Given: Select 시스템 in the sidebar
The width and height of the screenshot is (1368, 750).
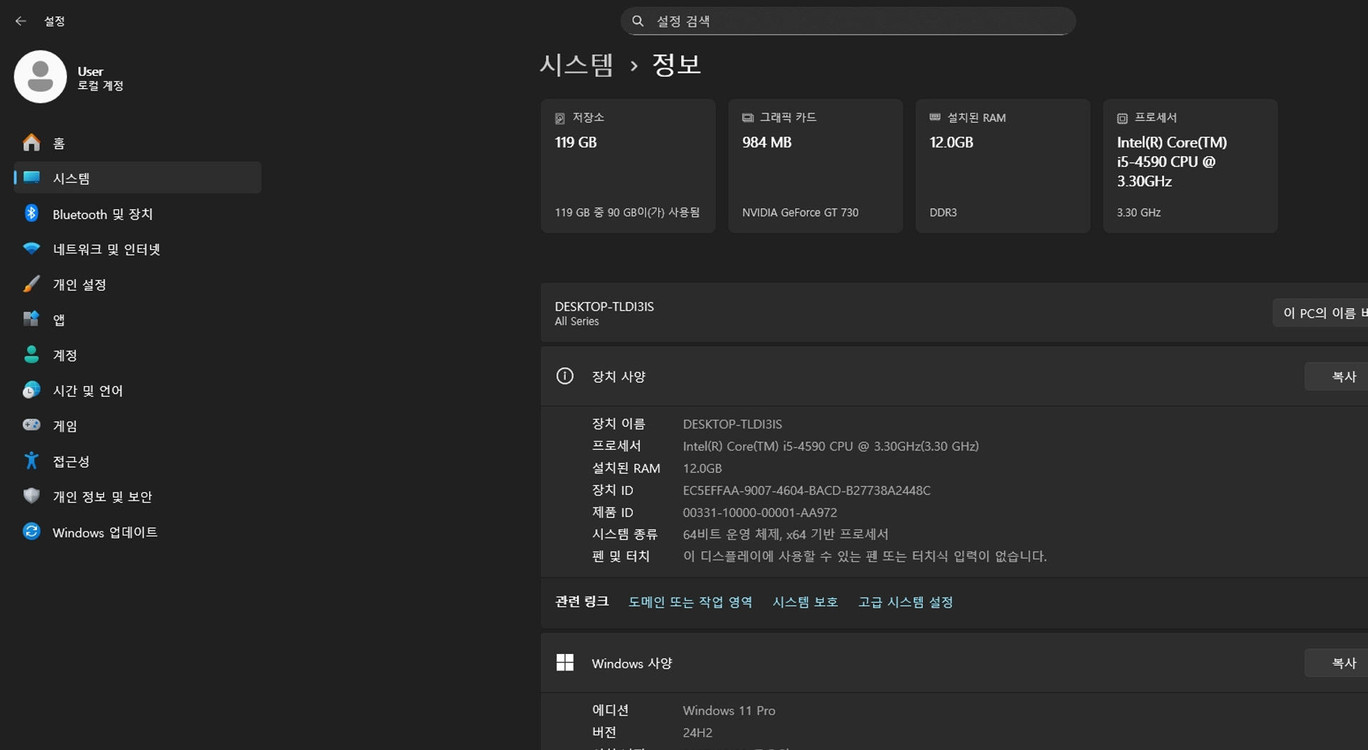Looking at the screenshot, I should click(70, 178).
